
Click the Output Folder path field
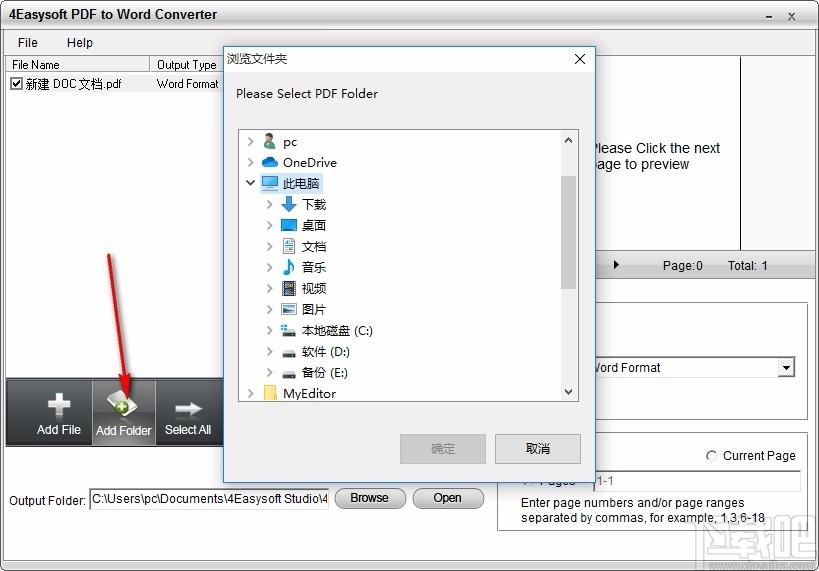tap(209, 499)
